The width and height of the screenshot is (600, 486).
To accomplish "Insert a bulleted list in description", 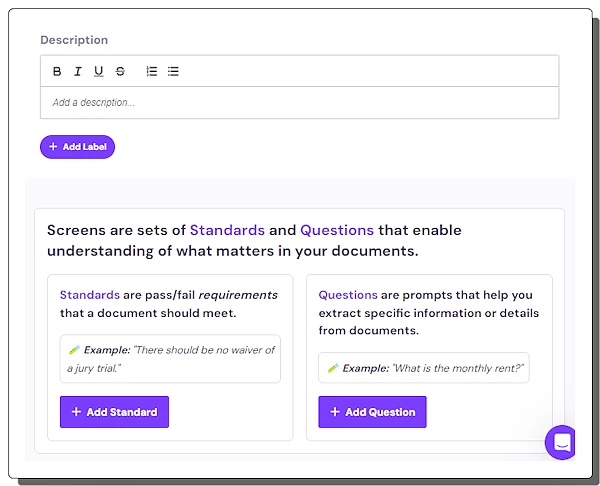I will pyautogui.click(x=173, y=71).
